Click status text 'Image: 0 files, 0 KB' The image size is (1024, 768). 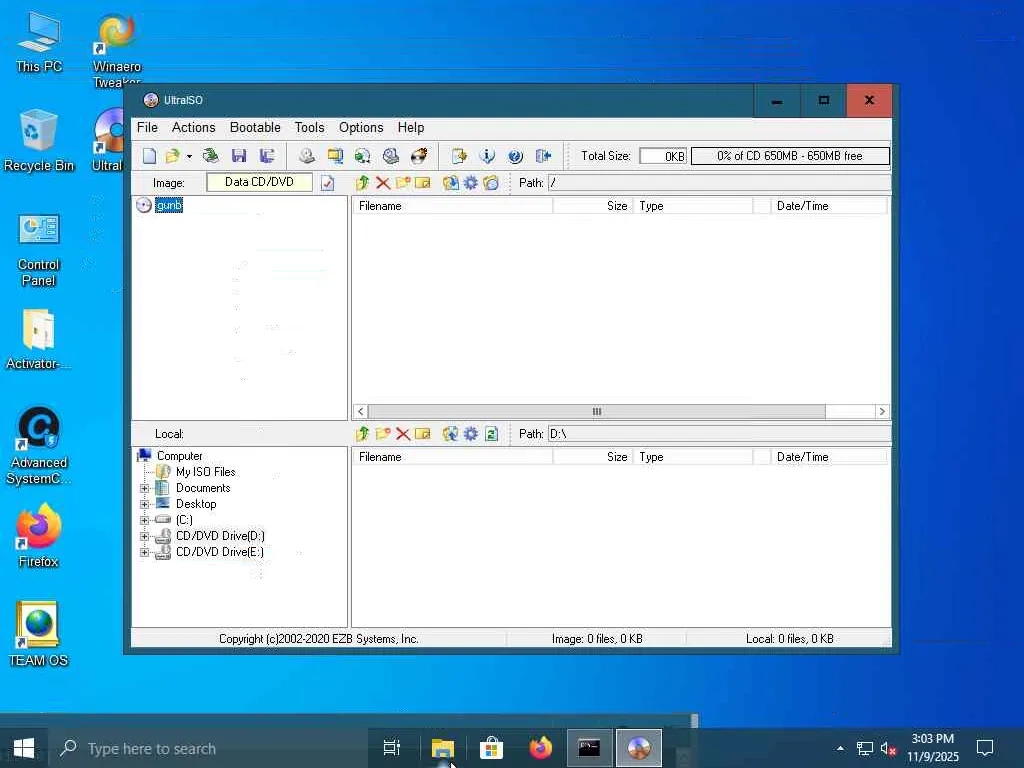597,639
